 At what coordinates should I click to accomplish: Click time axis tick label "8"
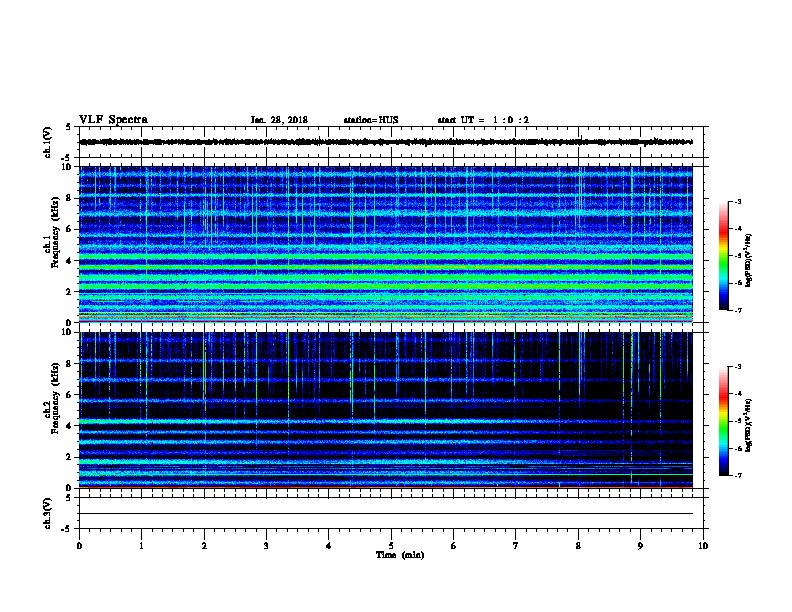(x=578, y=546)
